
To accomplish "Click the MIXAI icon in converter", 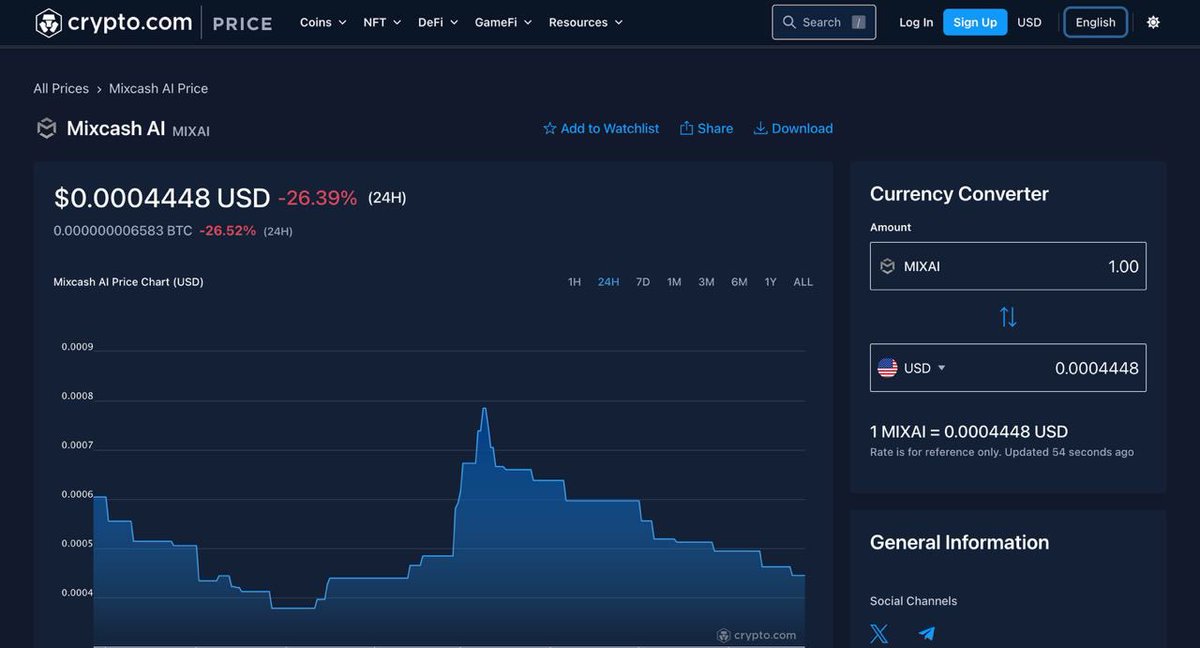I will pos(887,266).
